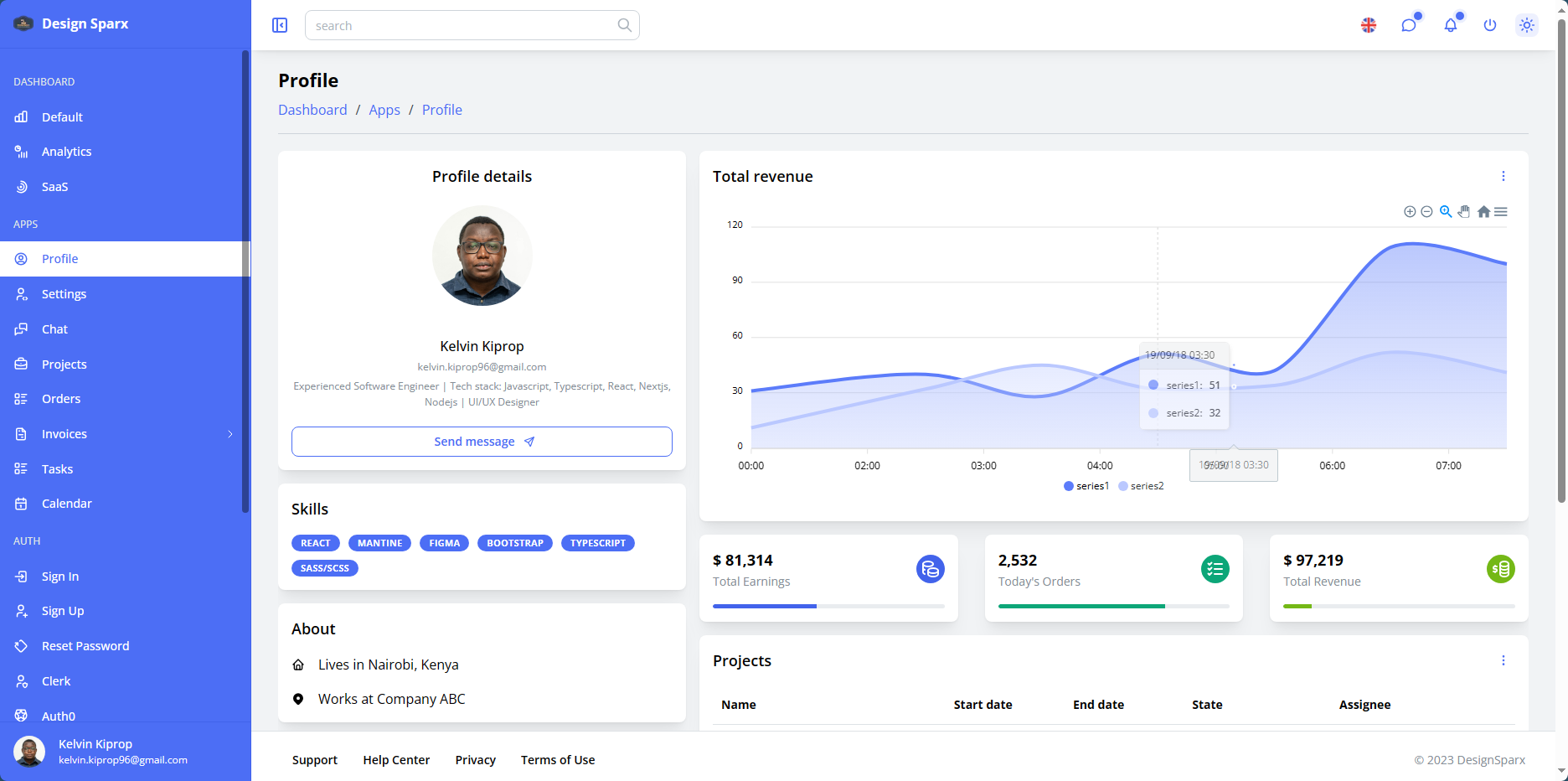This screenshot has height=781, width=1568.
Task: Go to Analytics in the sidebar
Action: (66, 152)
